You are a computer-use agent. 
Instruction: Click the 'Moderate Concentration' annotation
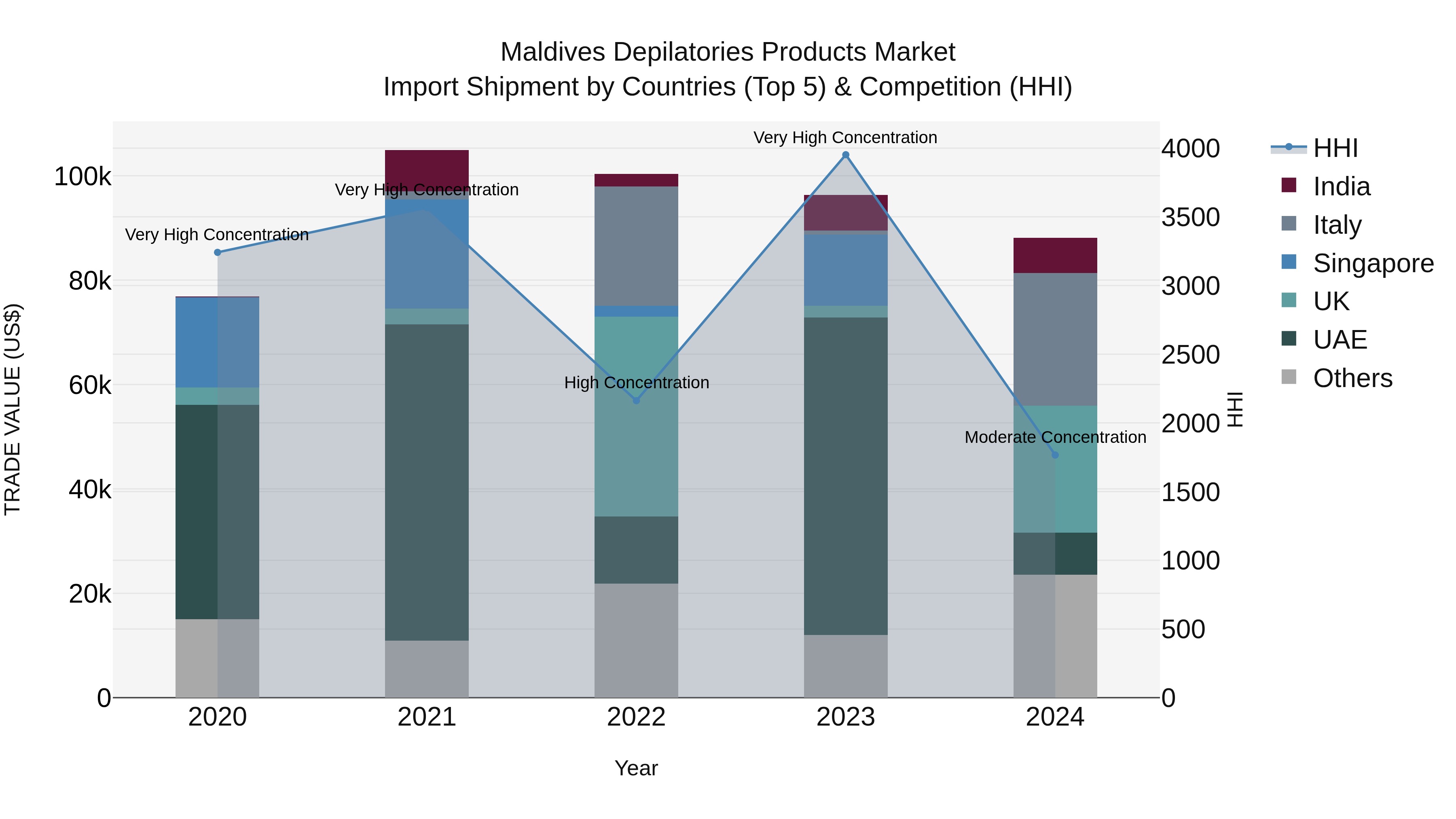click(x=1055, y=437)
